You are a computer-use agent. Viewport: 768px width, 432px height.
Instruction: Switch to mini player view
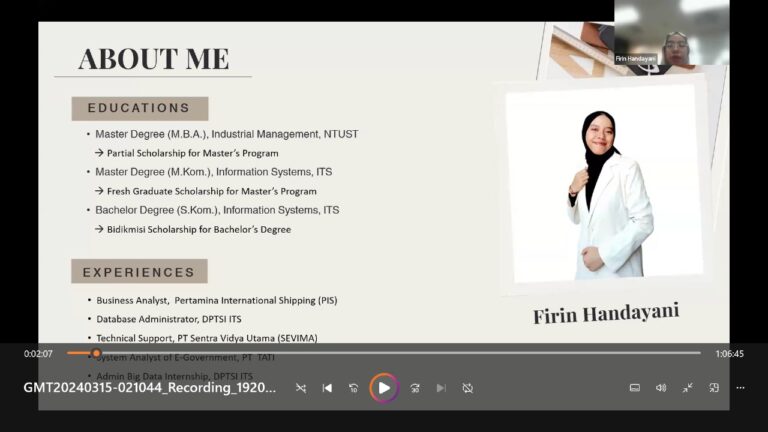point(714,388)
